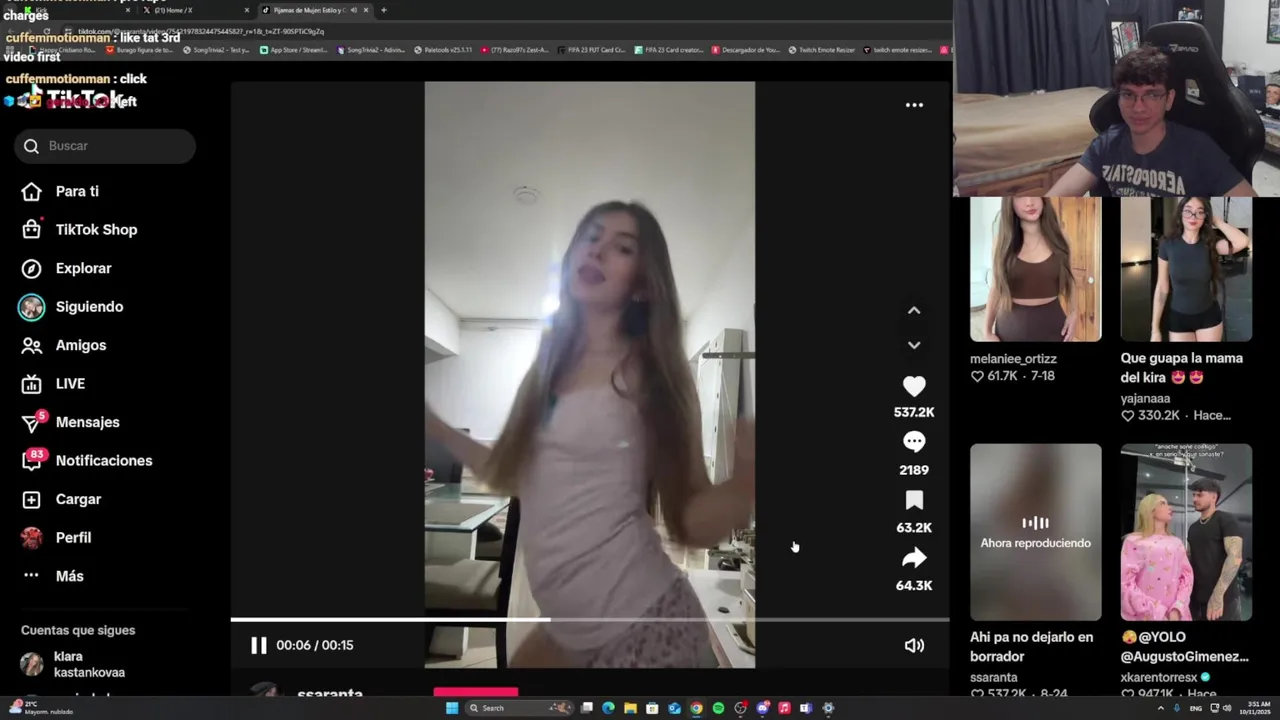Go to previous video with up chevron
The height and width of the screenshot is (720, 1280).
914,310
